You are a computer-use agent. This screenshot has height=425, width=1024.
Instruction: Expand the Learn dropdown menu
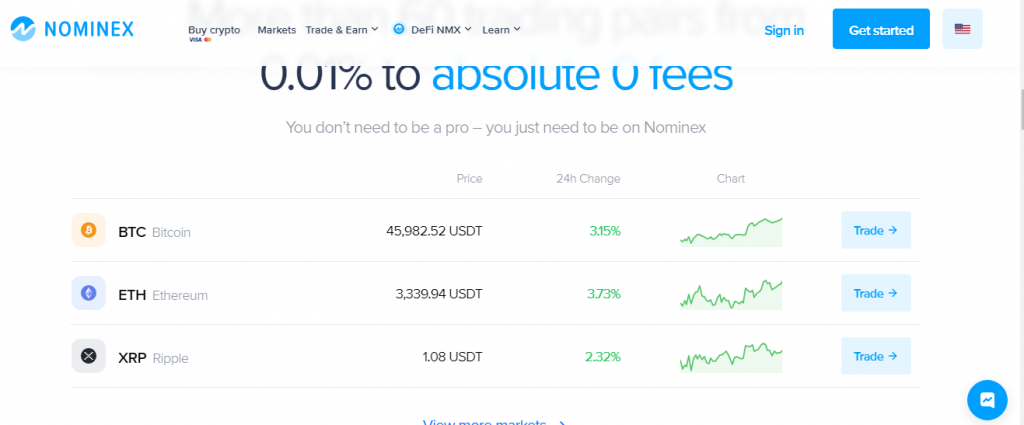click(x=501, y=29)
